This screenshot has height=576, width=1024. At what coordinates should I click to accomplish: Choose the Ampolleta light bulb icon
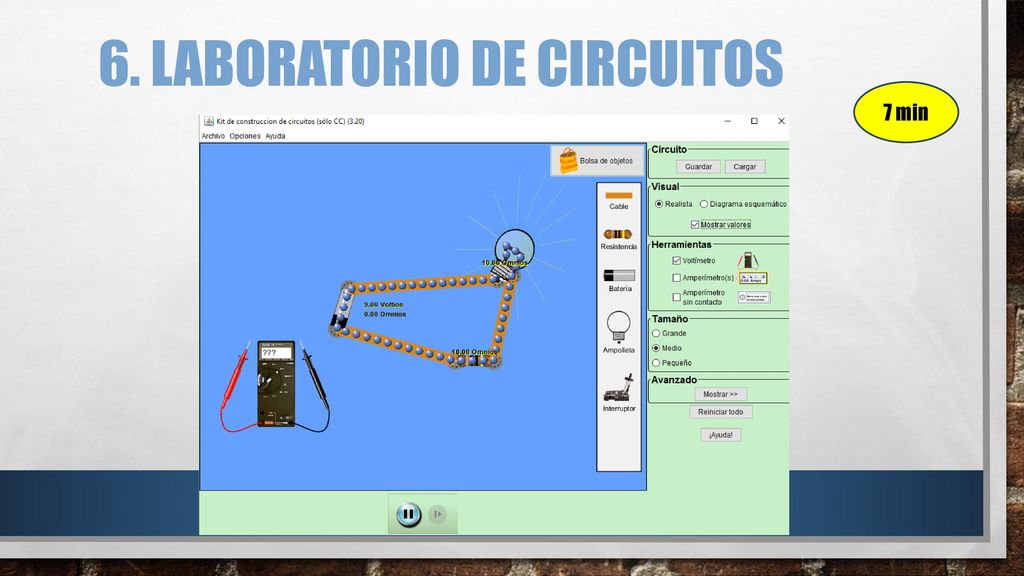click(x=618, y=327)
